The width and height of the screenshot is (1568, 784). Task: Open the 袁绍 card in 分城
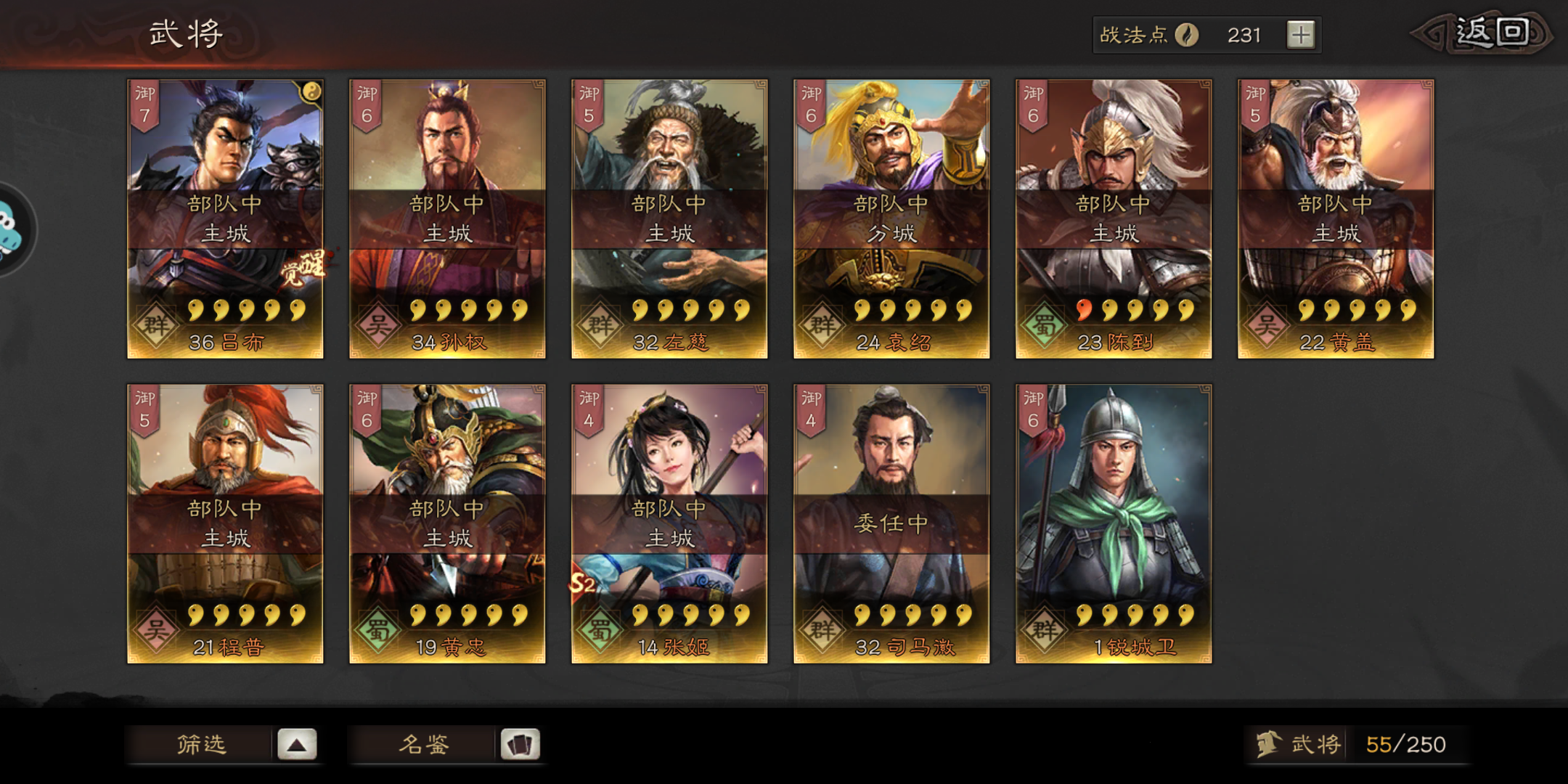[891, 219]
